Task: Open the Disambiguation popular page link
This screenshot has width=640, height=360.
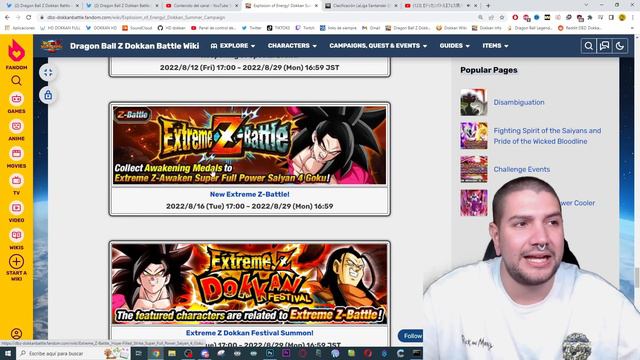Action: 519,102
